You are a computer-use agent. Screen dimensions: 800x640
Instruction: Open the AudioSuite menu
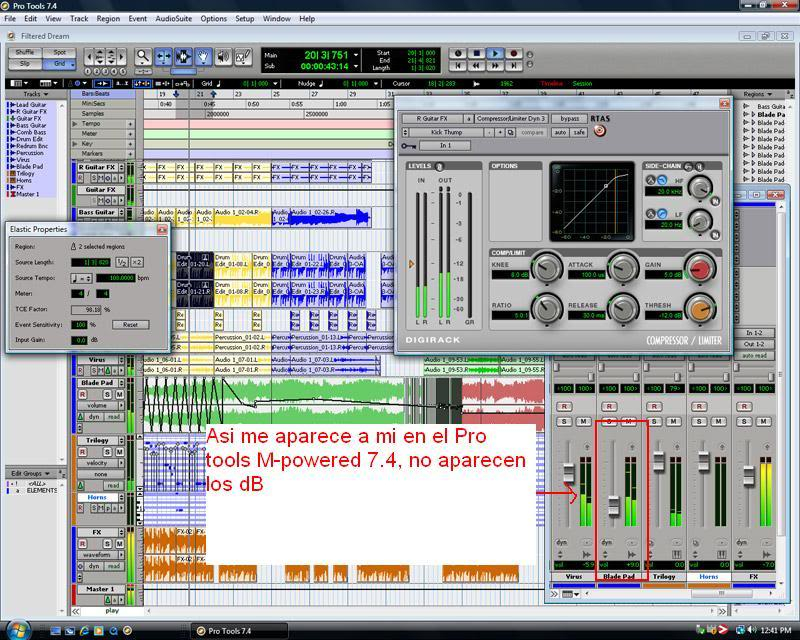tap(173, 19)
